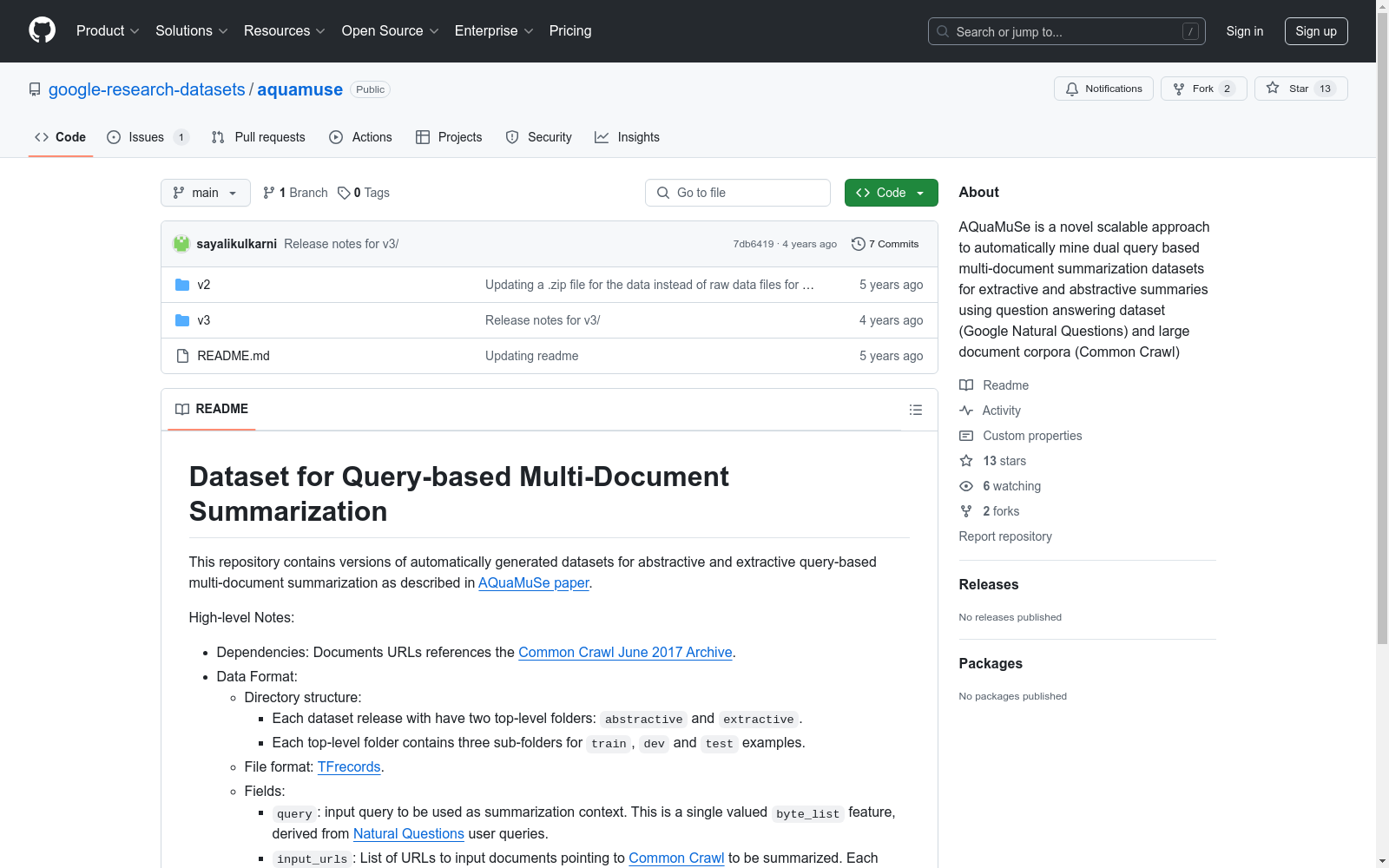
Task: Click the Search or jump to field
Action: coord(1067,31)
